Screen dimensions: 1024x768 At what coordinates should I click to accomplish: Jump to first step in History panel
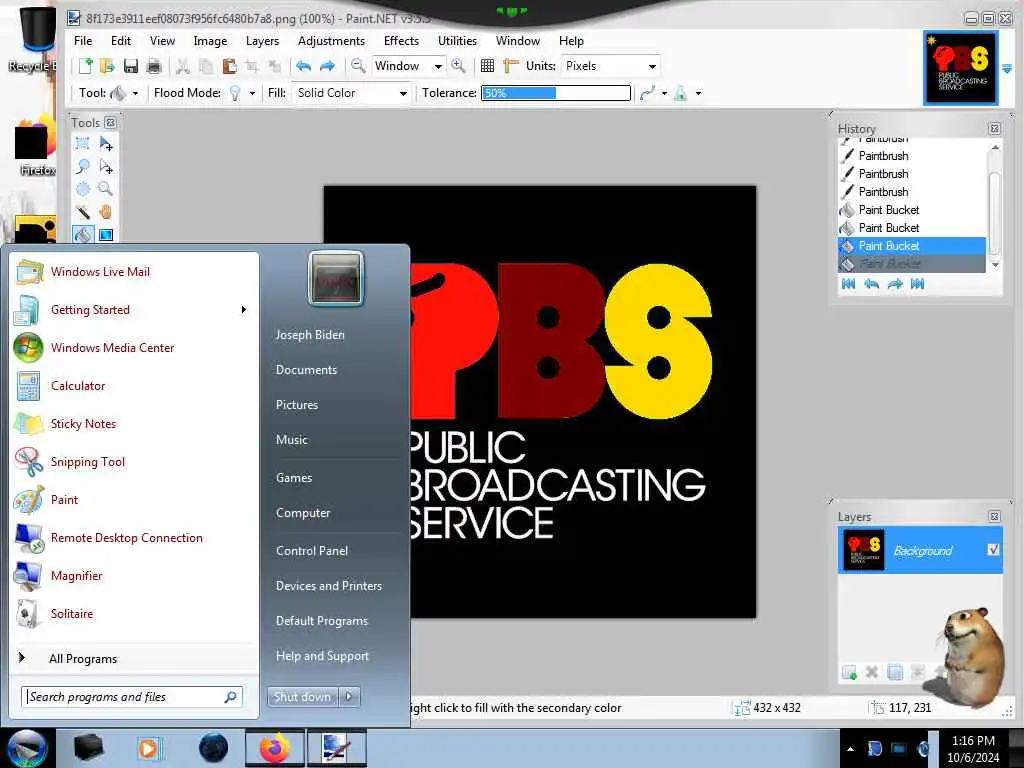click(x=848, y=283)
